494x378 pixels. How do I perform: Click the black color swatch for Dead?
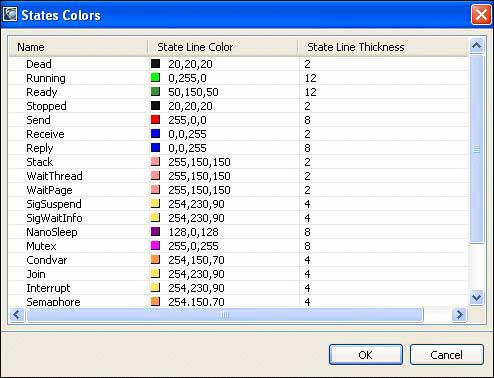[155, 64]
